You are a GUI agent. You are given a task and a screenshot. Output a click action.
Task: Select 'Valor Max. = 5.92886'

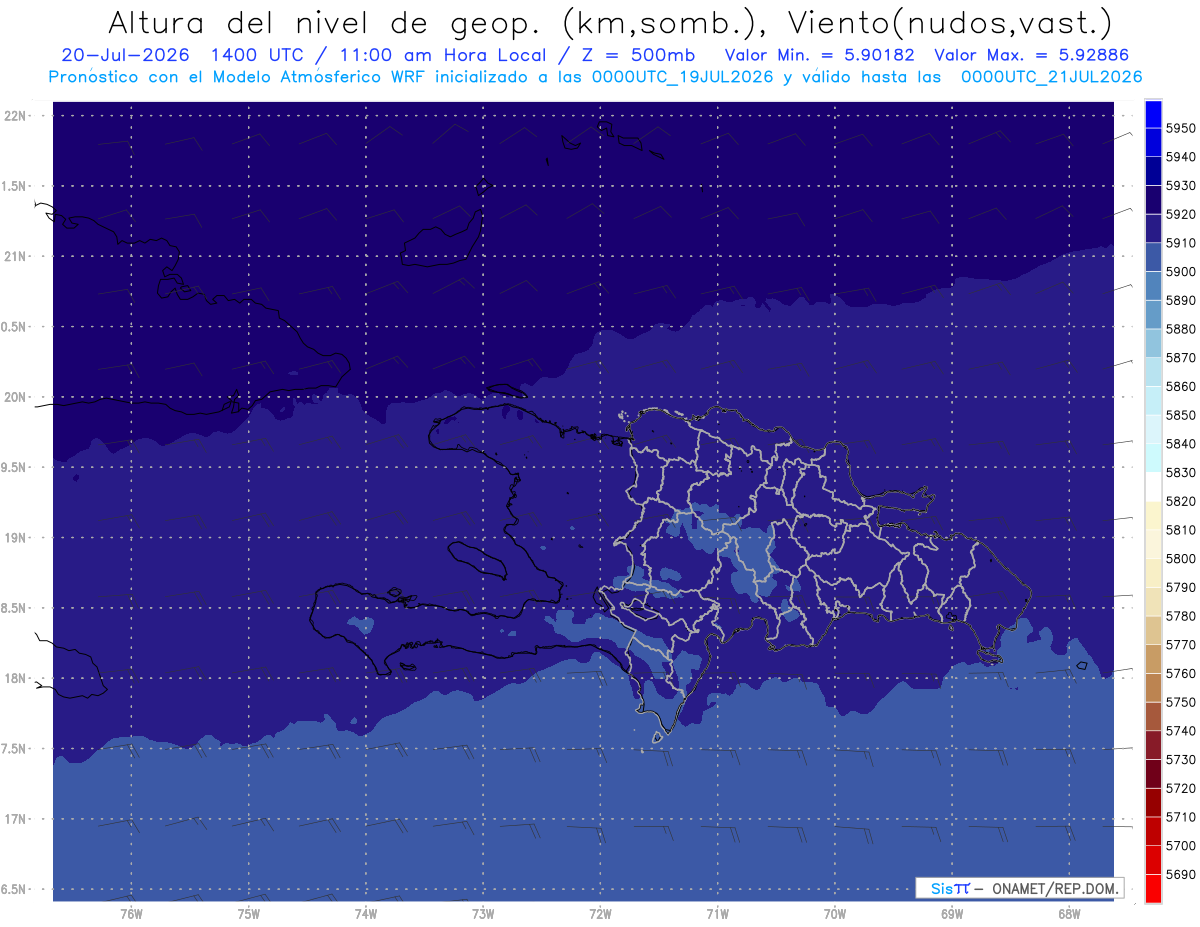point(1030,55)
